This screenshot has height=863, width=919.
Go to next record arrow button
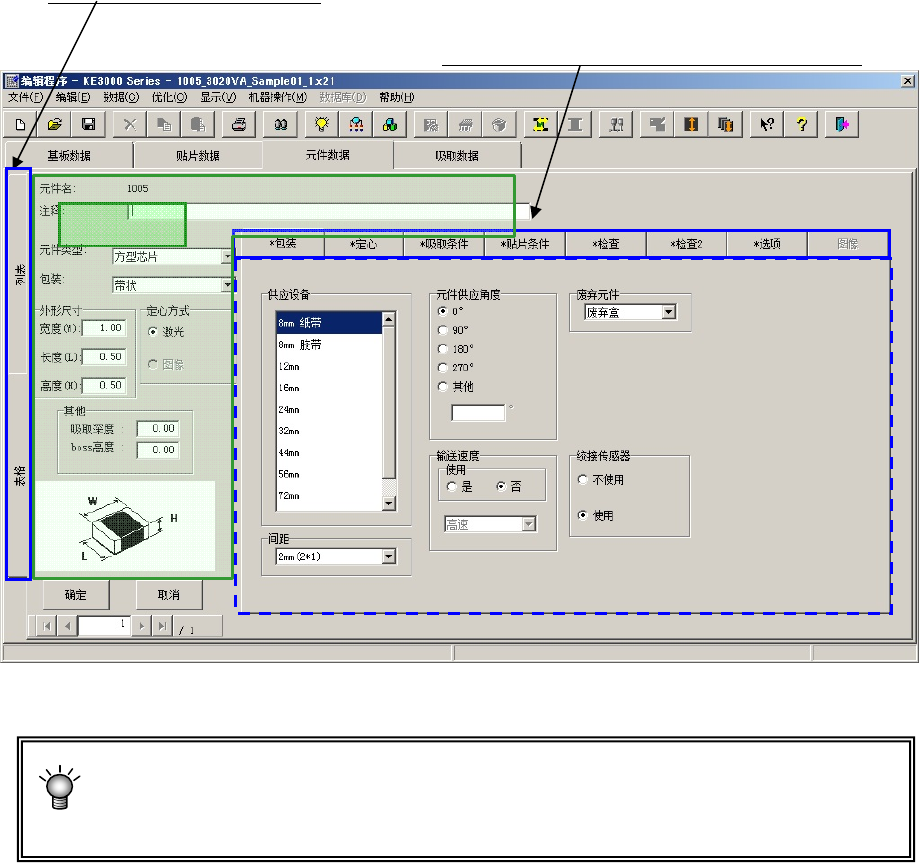(x=141, y=626)
